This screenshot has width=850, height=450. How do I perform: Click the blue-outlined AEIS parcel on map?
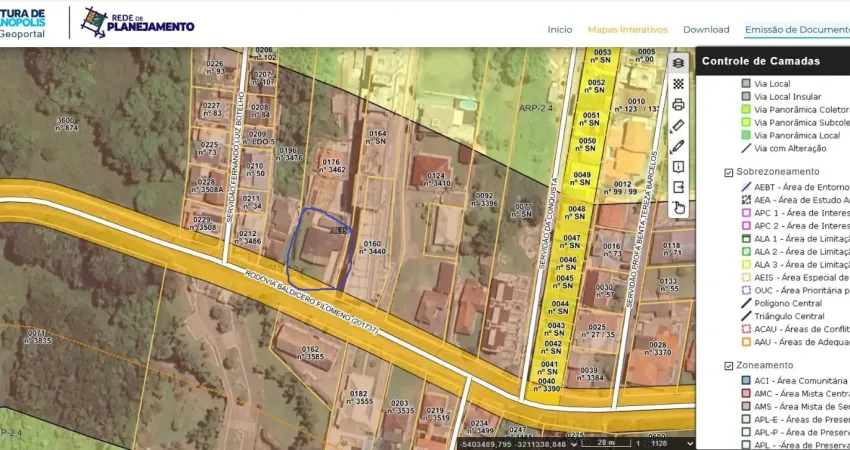(x=320, y=248)
